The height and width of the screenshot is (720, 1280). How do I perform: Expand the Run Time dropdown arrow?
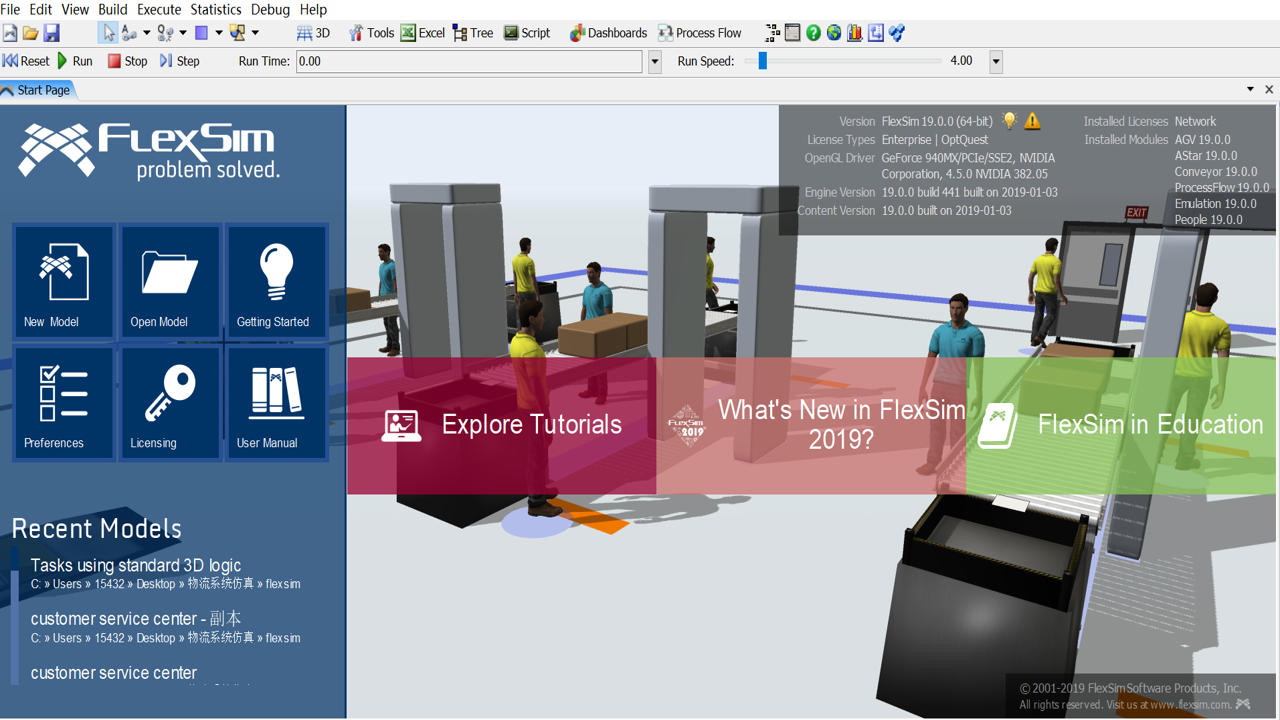coord(655,61)
